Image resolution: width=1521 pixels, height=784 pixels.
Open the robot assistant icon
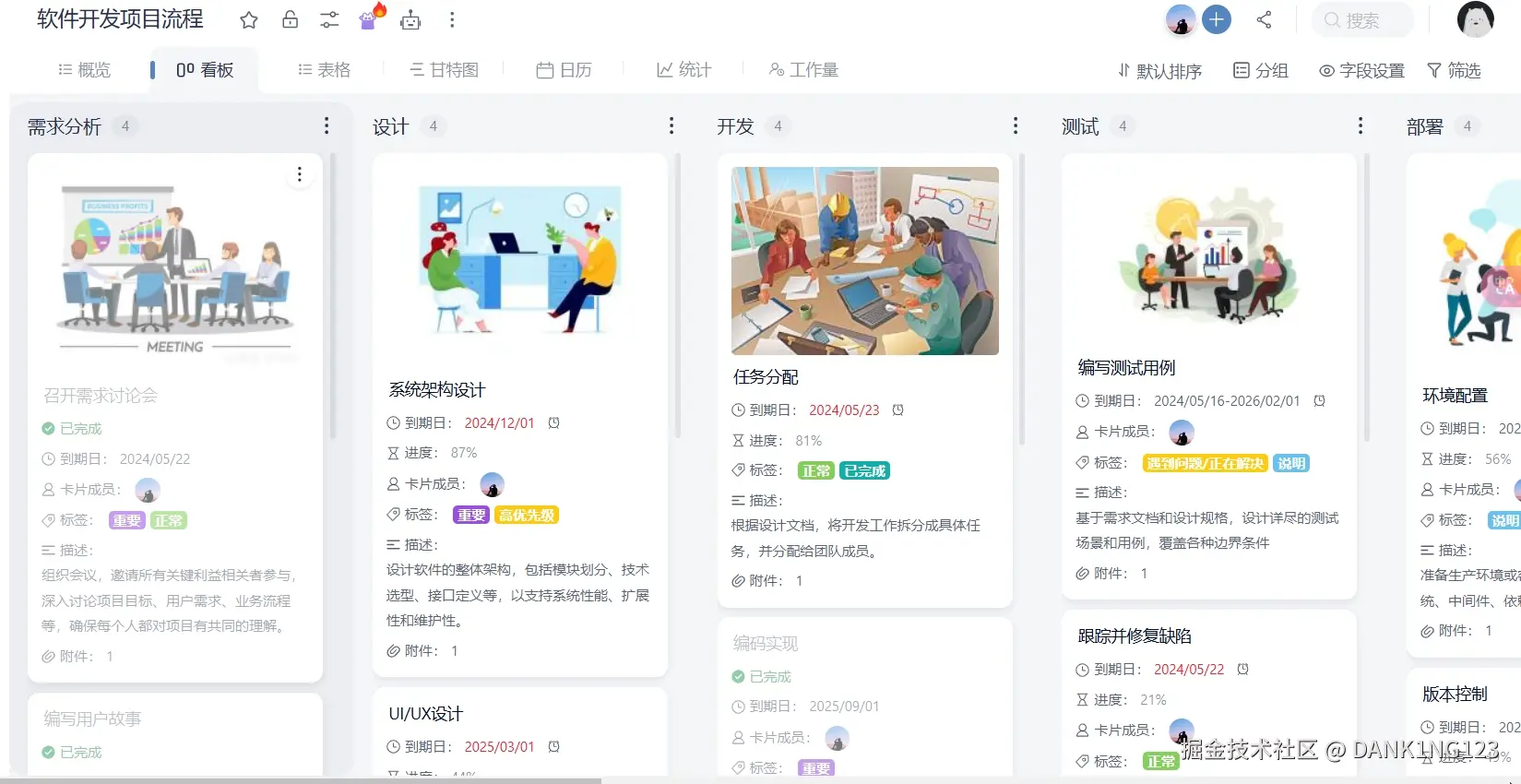(x=410, y=18)
